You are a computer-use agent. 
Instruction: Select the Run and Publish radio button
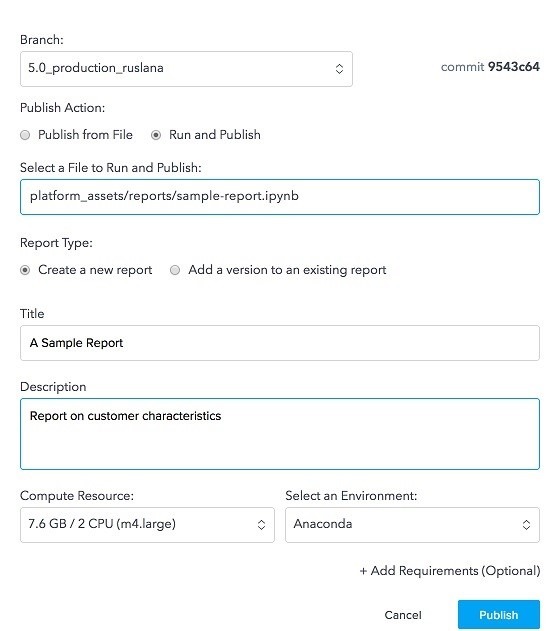[x=156, y=135]
